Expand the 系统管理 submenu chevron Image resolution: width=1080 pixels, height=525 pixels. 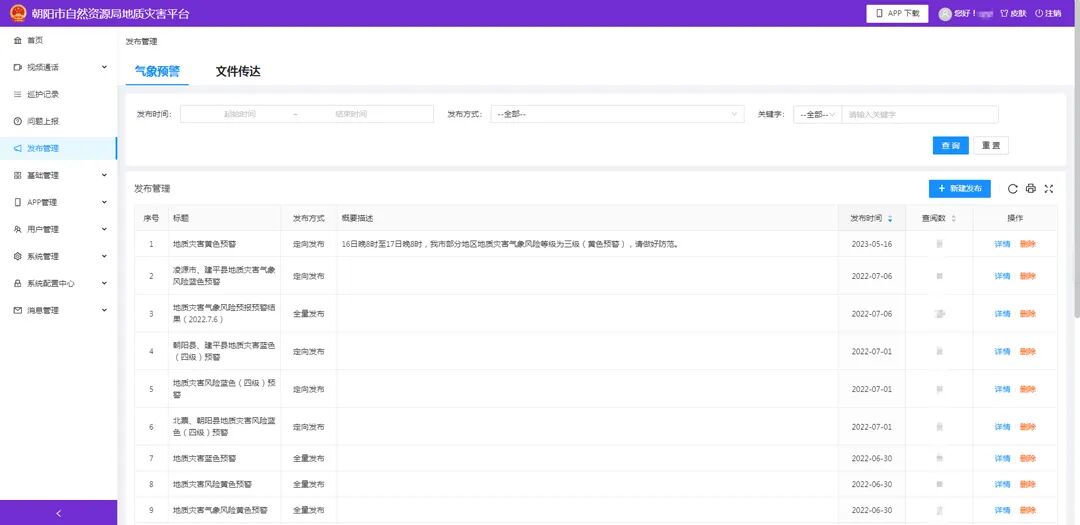click(x=104, y=256)
